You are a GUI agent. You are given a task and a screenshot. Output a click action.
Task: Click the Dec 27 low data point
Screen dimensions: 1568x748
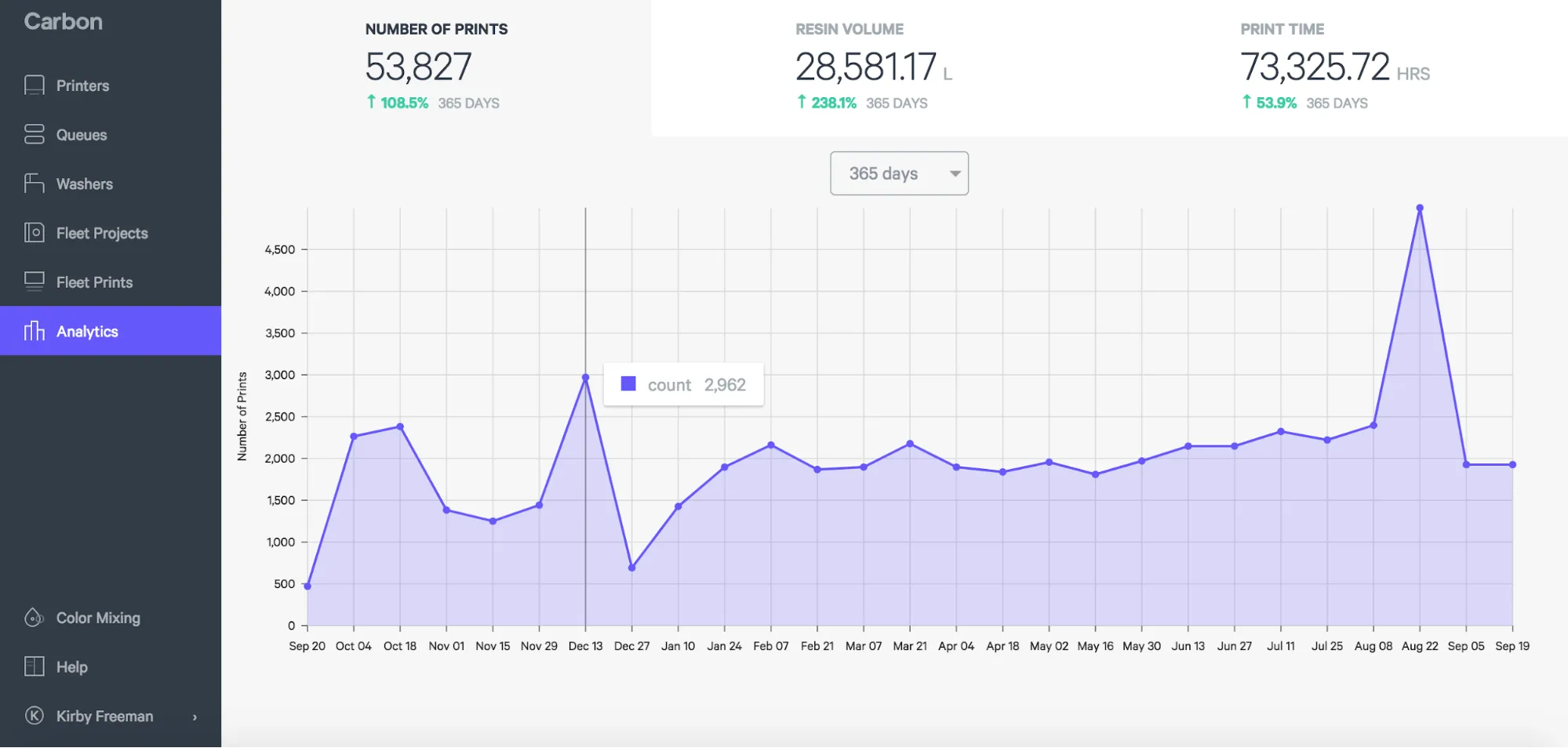(x=631, y=568)
